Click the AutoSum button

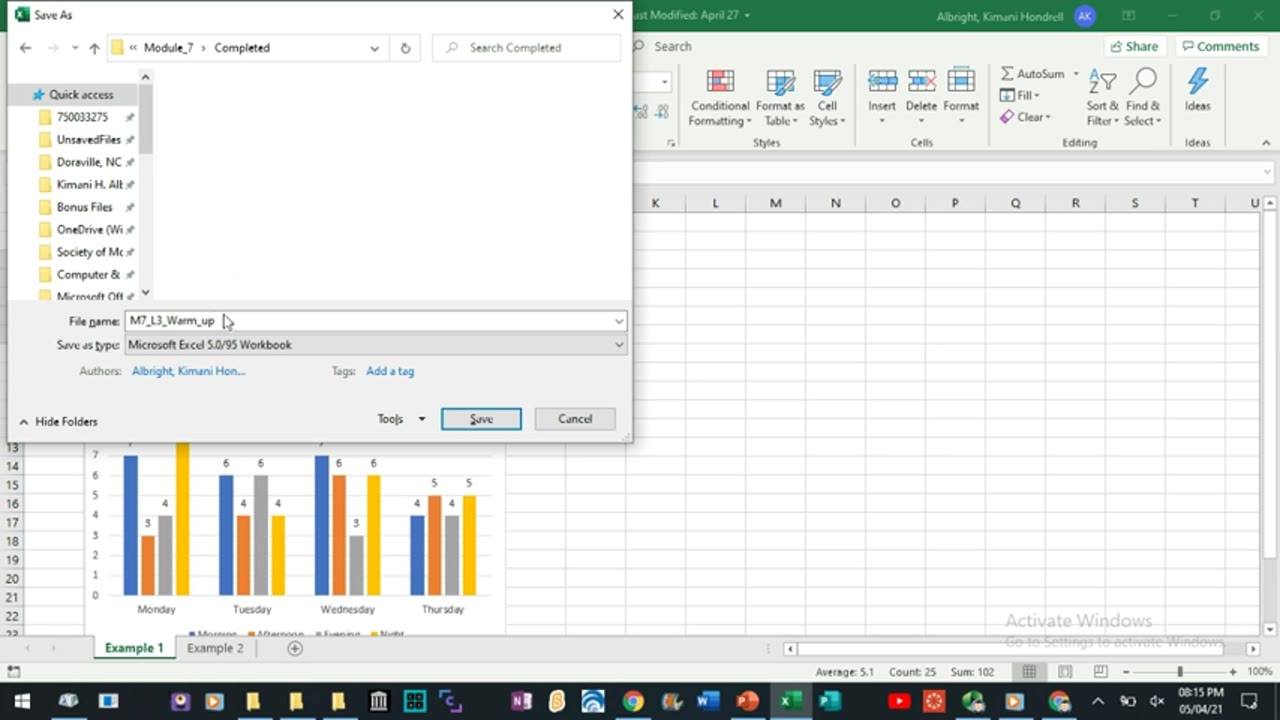1032,74
